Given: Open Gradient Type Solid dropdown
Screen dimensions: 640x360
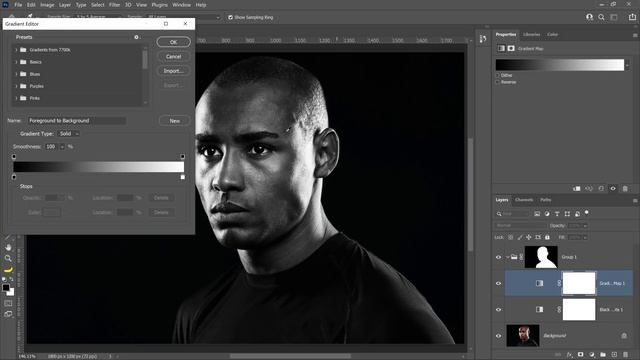Looking at the screenshot, I should [68, 133].
